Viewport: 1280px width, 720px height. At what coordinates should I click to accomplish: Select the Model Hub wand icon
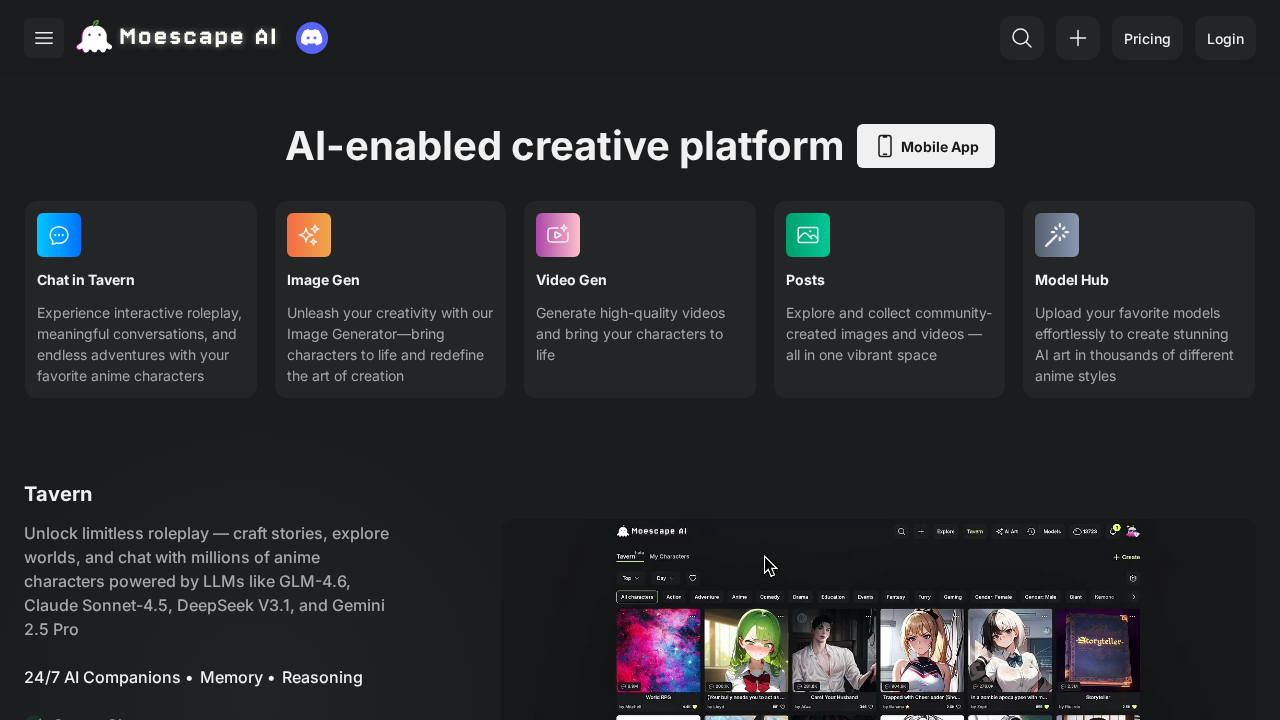(1057, 235)
